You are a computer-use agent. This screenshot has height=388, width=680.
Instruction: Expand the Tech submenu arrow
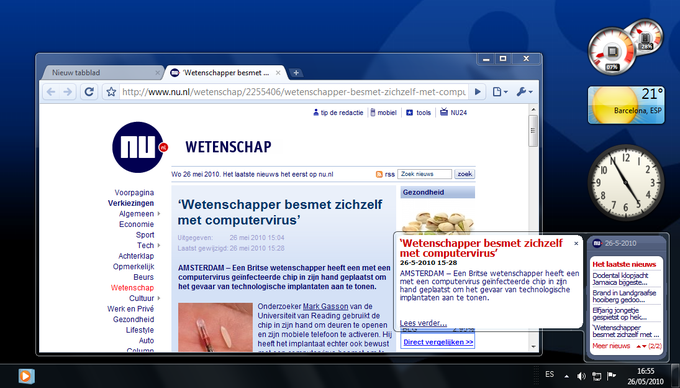(x=159, y=245)
